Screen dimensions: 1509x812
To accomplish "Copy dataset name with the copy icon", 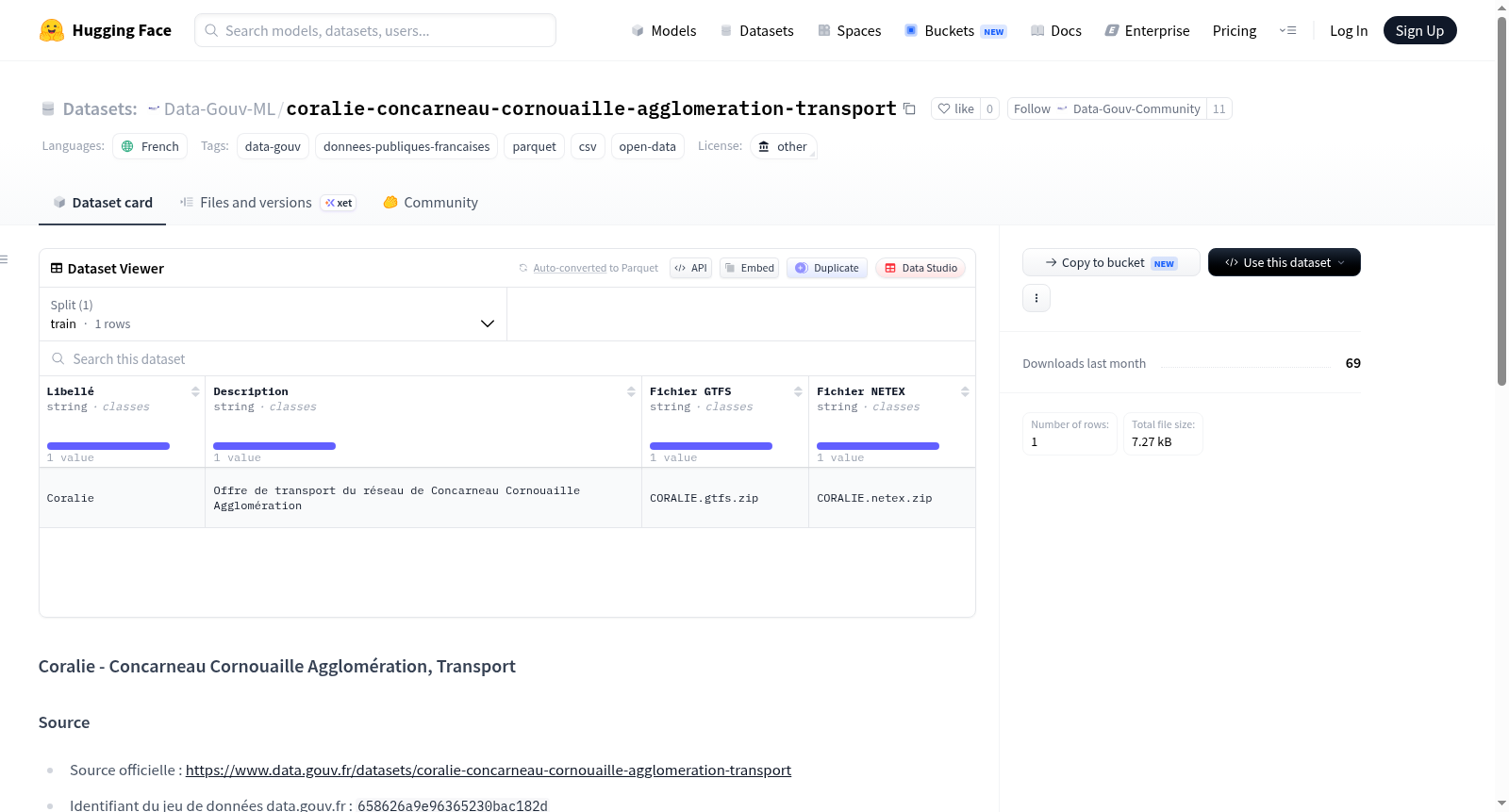I will click(x=909, y=108).
